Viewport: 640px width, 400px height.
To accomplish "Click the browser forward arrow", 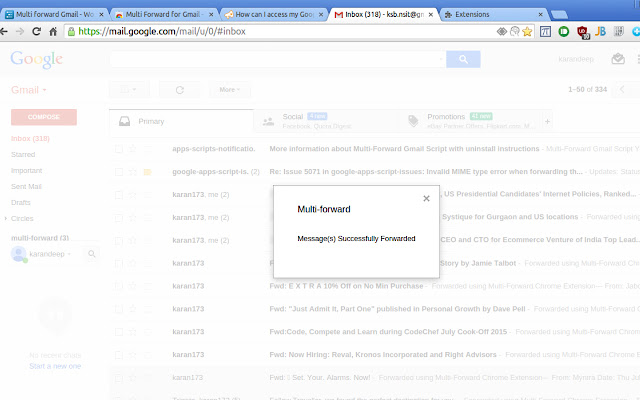I will click(x=20, y=31).
